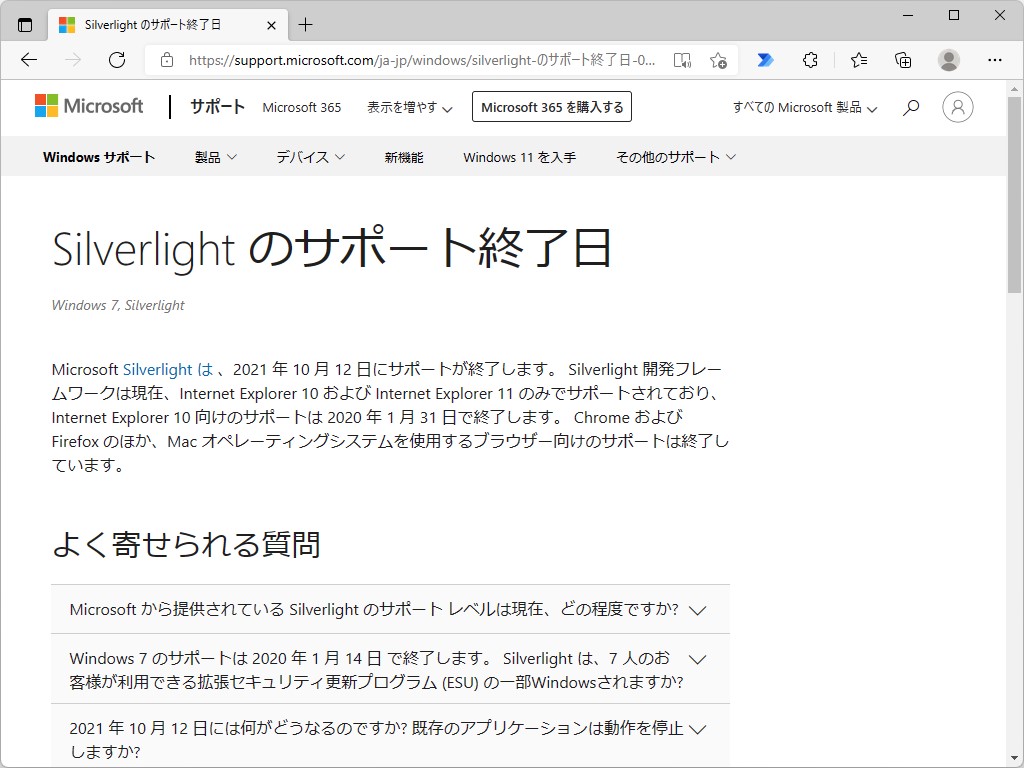Go back using the back arrow

28,60
